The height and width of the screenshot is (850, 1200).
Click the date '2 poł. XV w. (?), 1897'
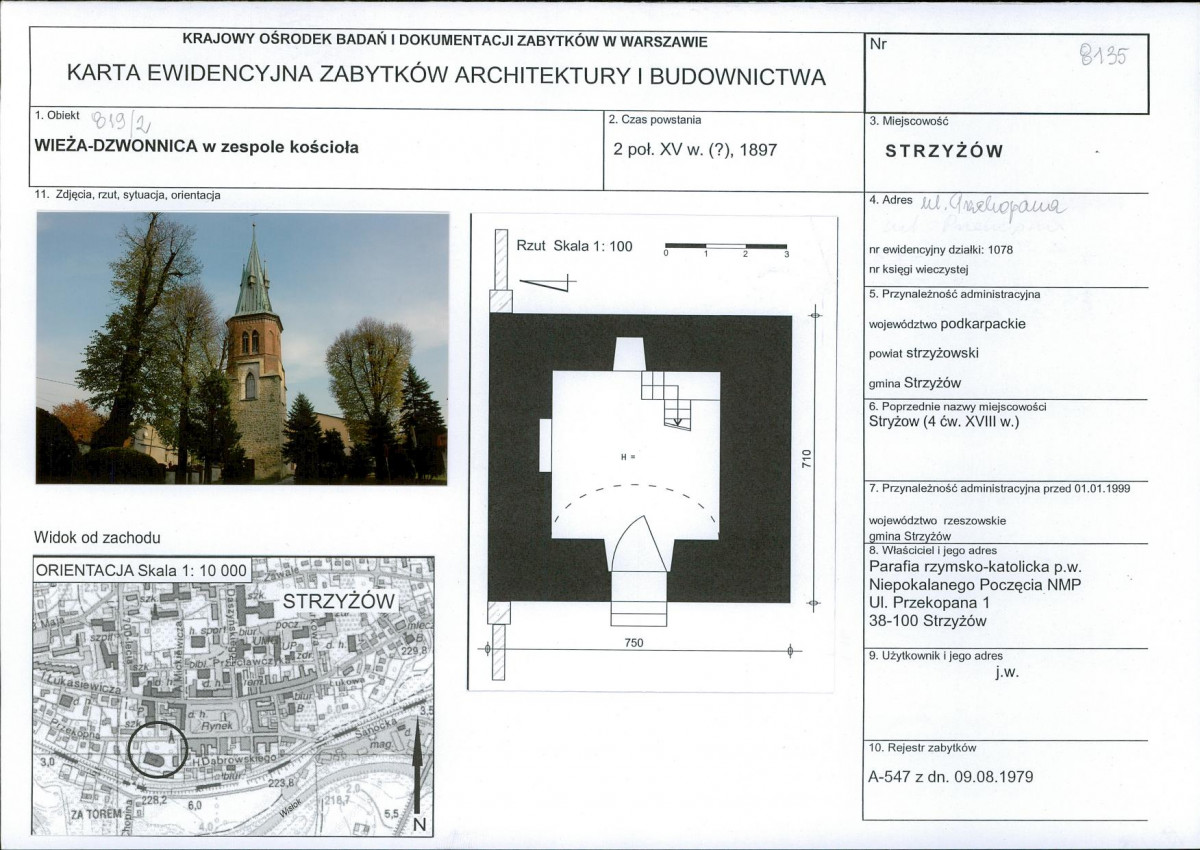coord(695,150)
